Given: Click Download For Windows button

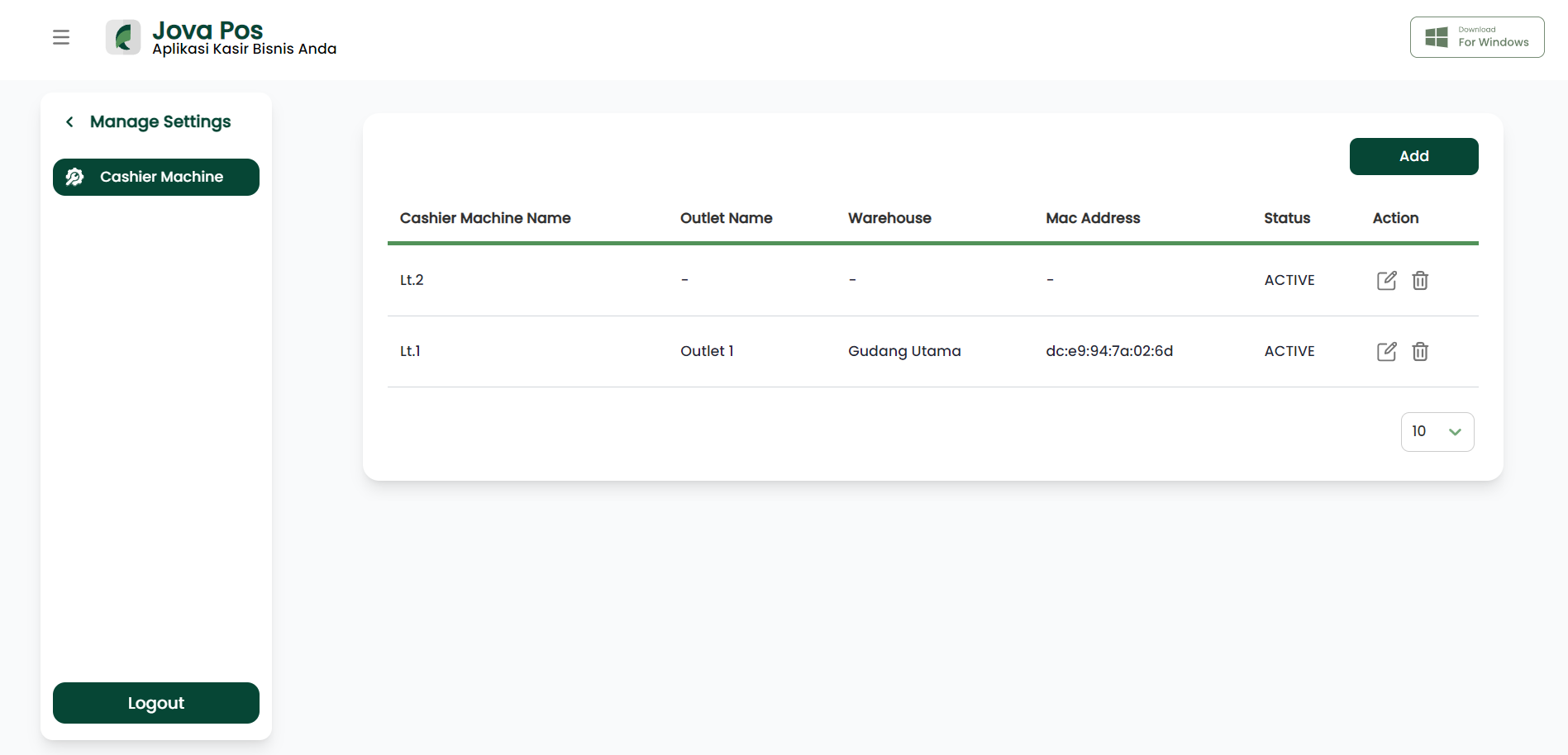Looking at the screenshot, I should [1477, 37].
